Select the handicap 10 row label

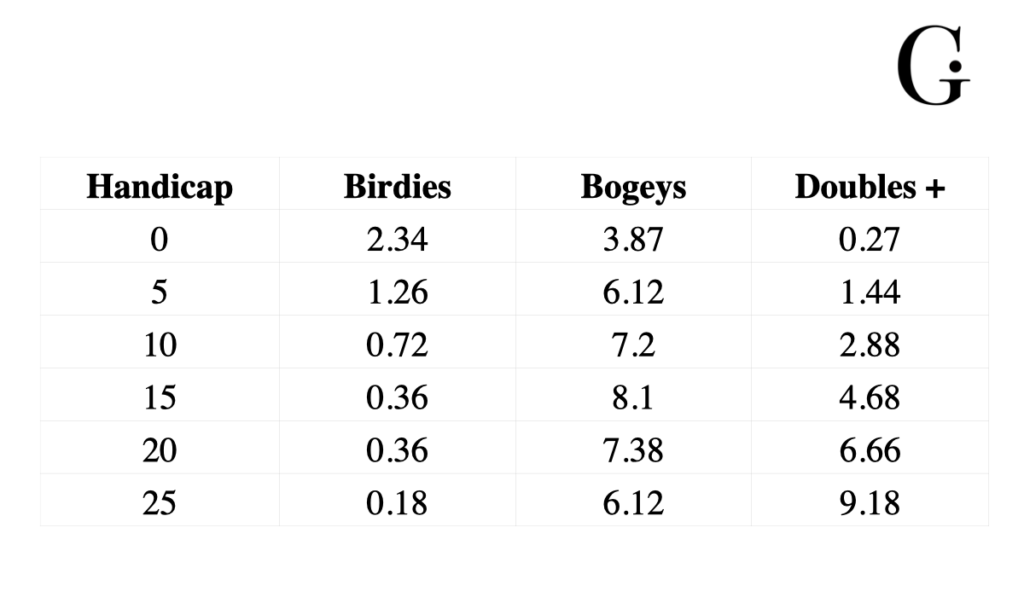[x=159, y=345]
